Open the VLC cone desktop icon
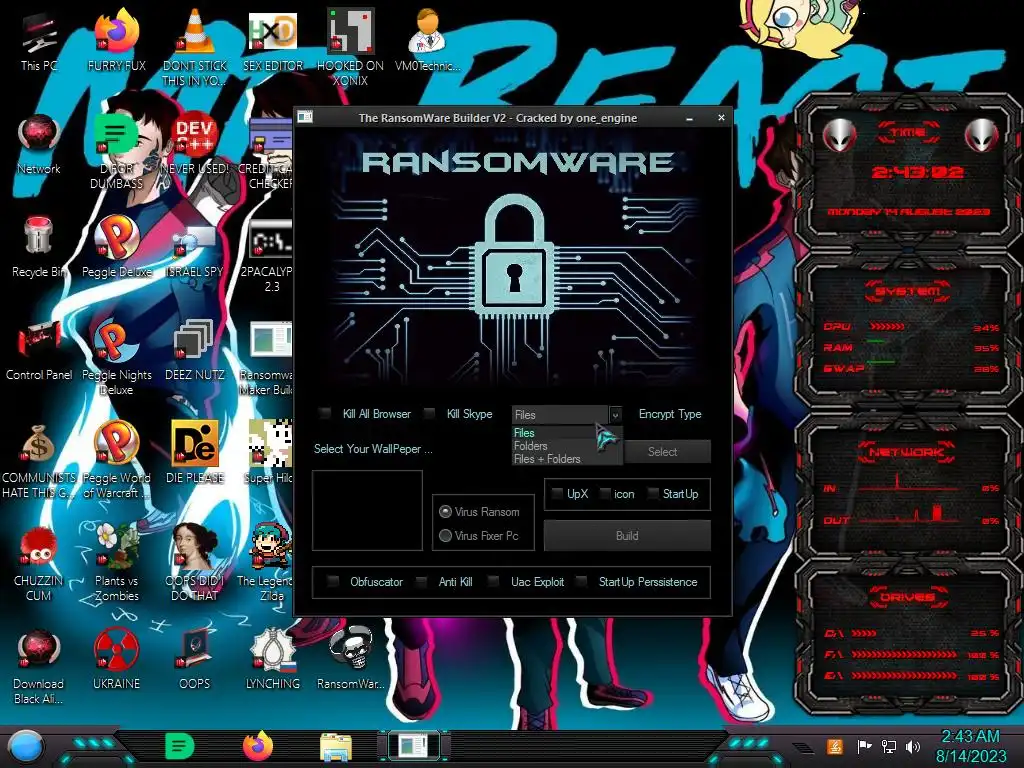The height and width of the screenshot is (768, 1024). [x=195, y=47]
